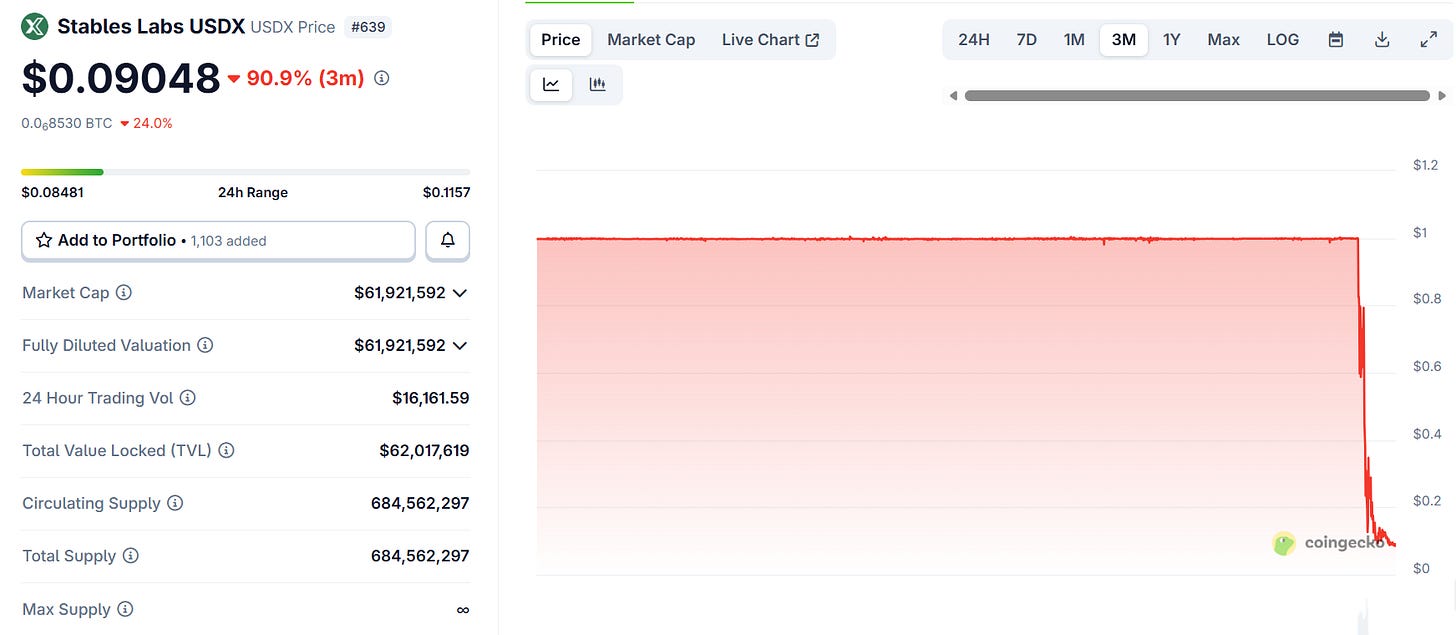Click the bell price alert button

click(x=448, y=240)
